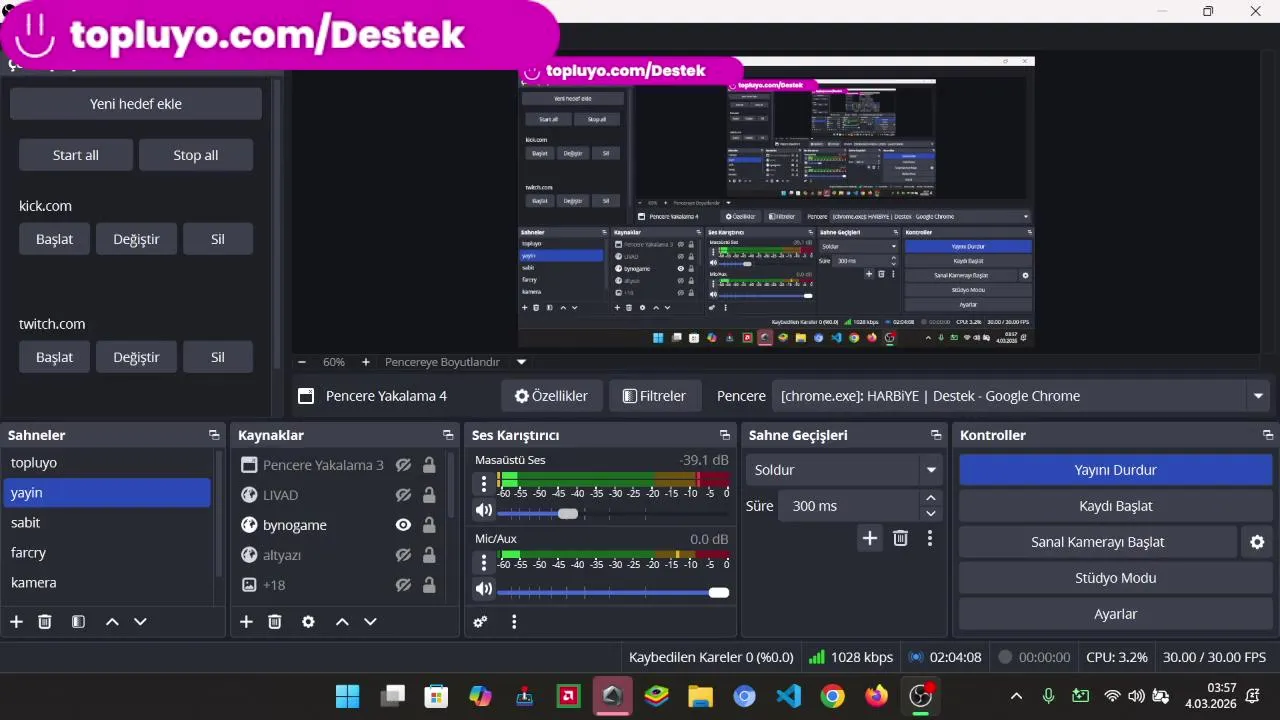Move selected scene down in Sahneler
The height and width of the screenshot is (720, 1280).
pos(140,622)
